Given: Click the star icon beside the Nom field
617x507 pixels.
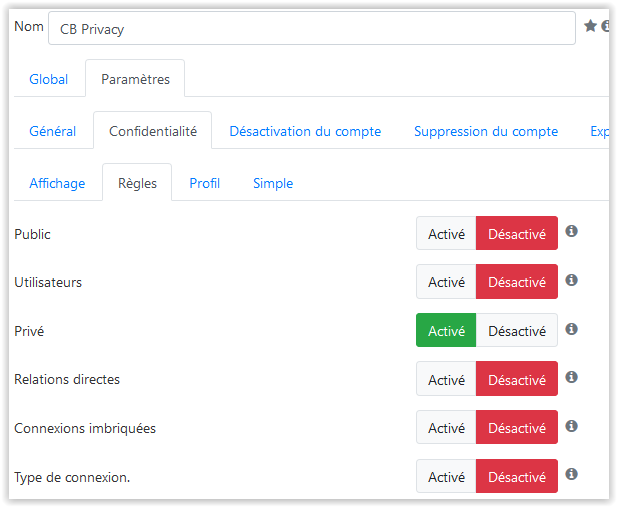Looking at the screenshot, I should [x=590, y=26].
